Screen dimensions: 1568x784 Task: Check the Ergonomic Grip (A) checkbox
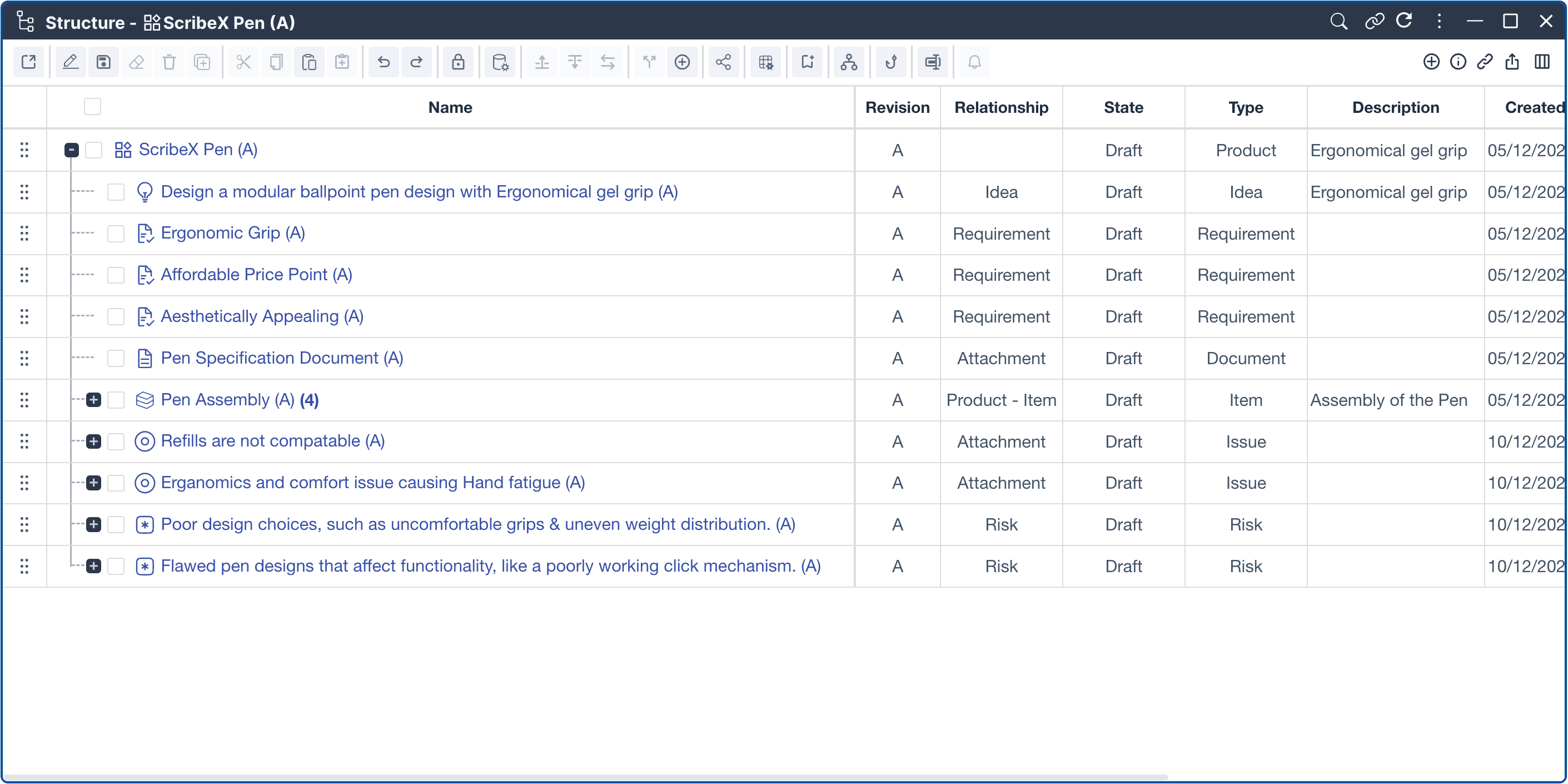coord(116,234)
